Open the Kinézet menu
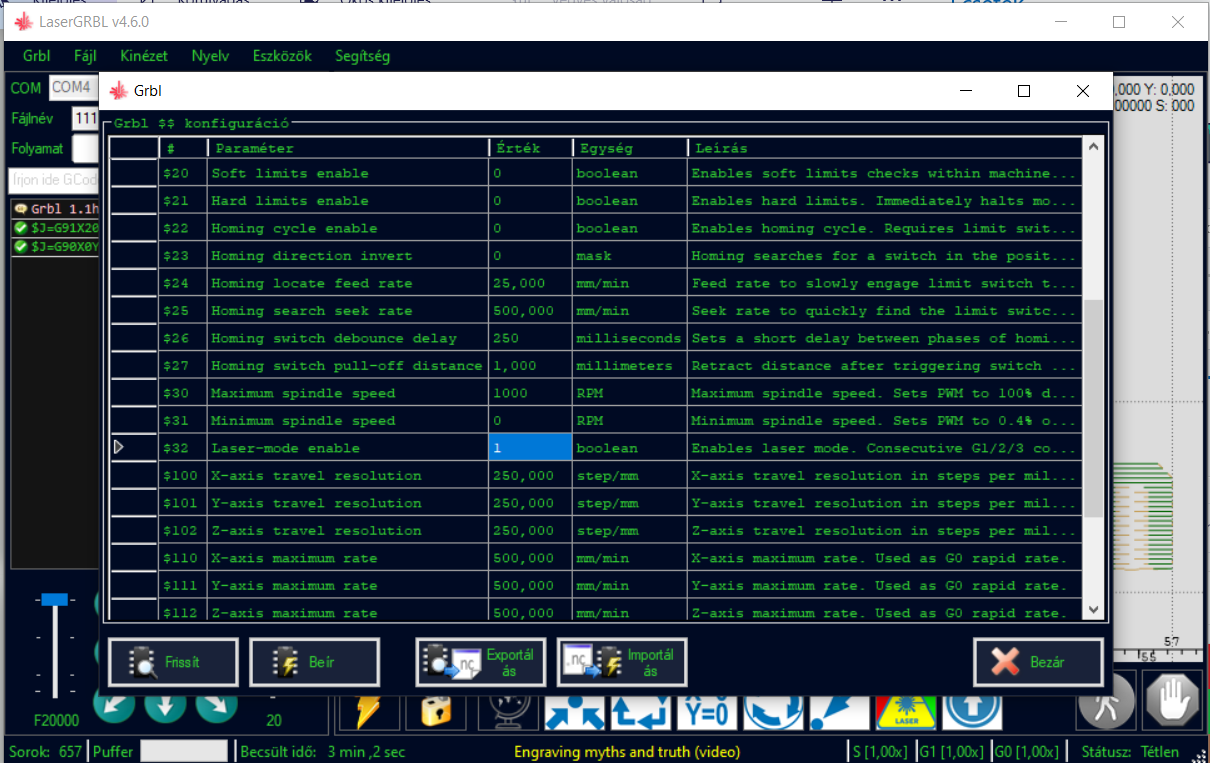Image resolution: width=1210 pixels, height=763 pixels. tap(144, 56)
